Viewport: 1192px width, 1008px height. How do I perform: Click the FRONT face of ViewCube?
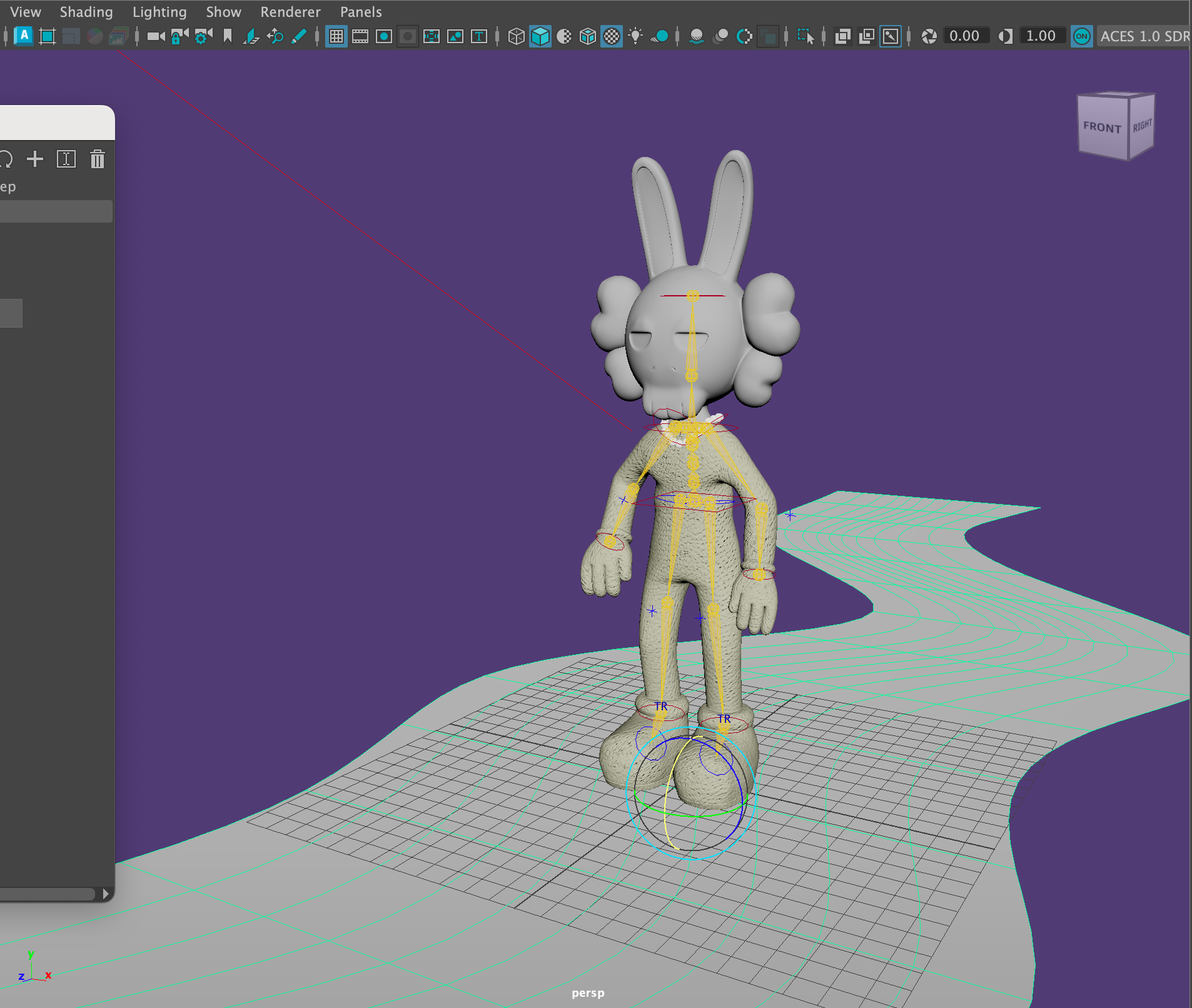(1102, 127)
